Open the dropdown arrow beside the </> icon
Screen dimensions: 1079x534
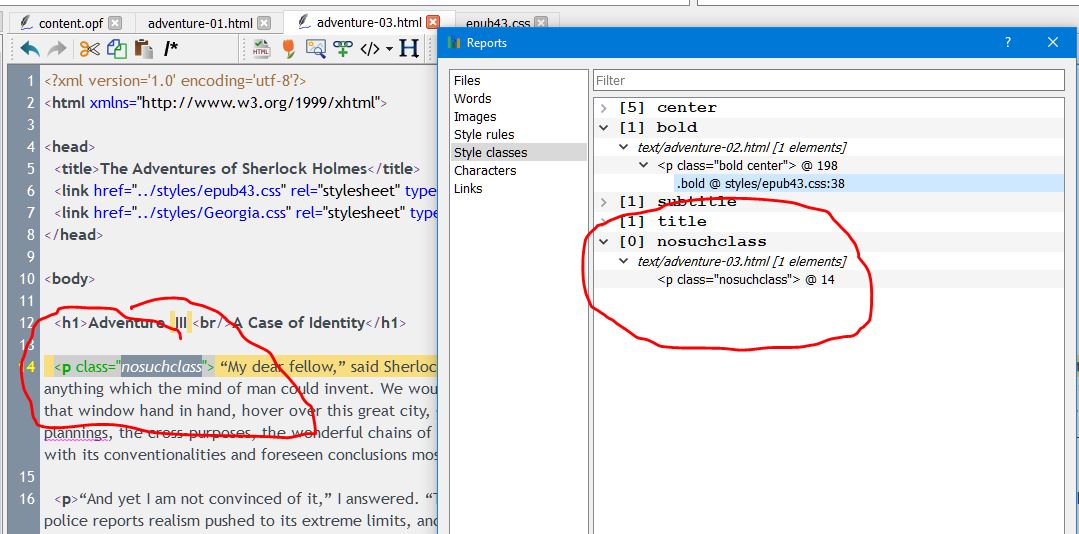point(389,50)
